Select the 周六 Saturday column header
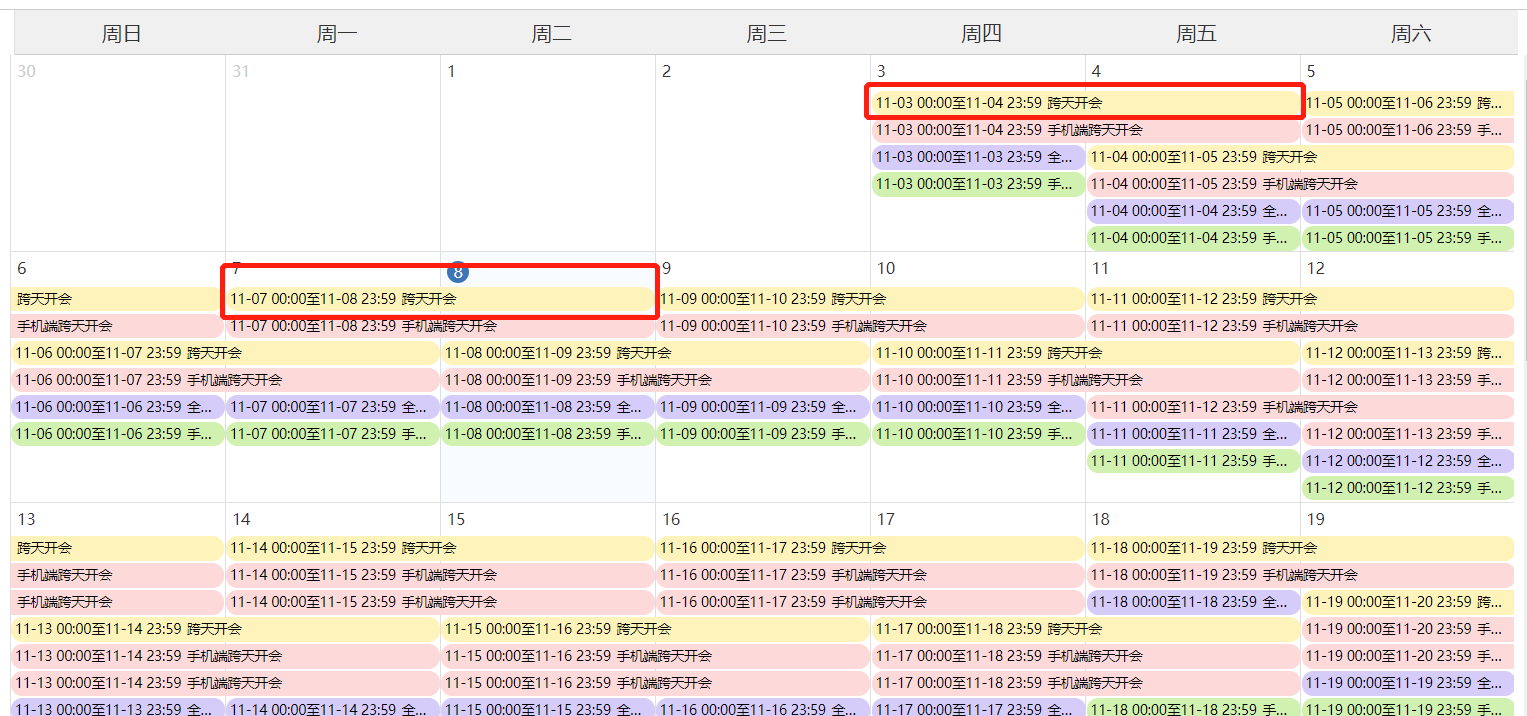The width and height of the screenshot is (1527, 716). click(x=1411, y=32)
